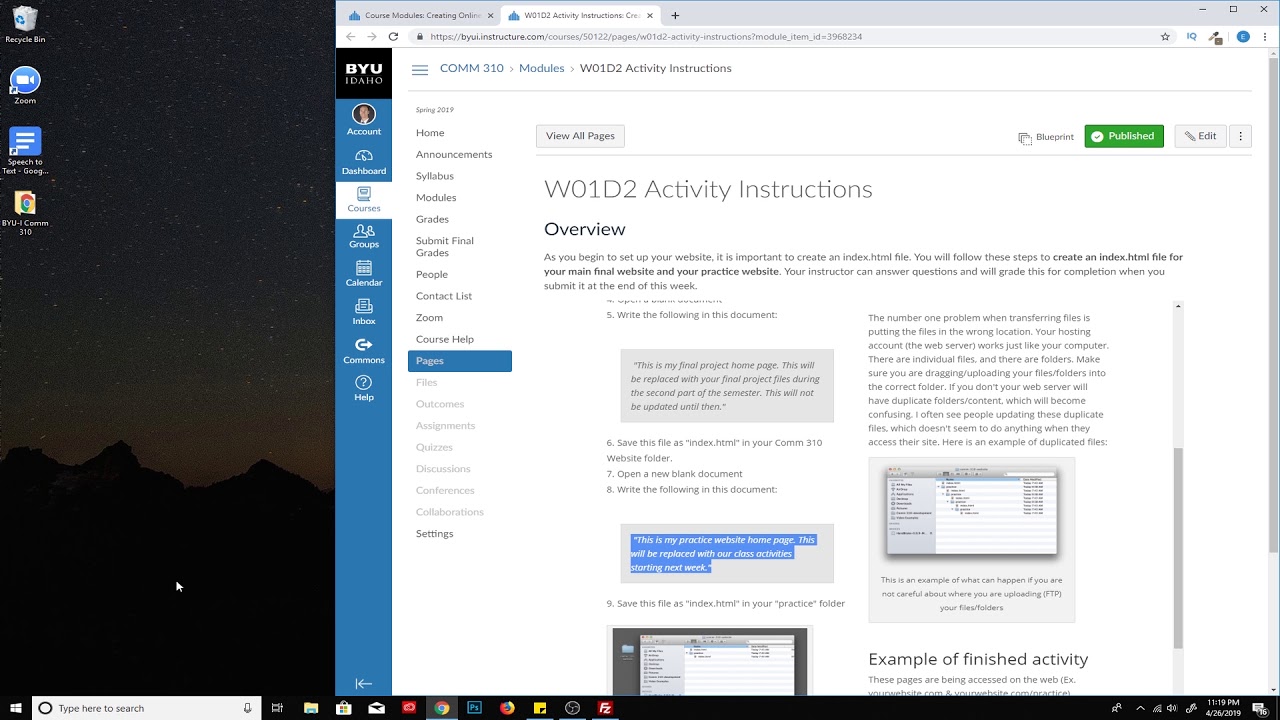1280x720 pixels.
Task: Open a new browser tab
Action: [675, 15]
